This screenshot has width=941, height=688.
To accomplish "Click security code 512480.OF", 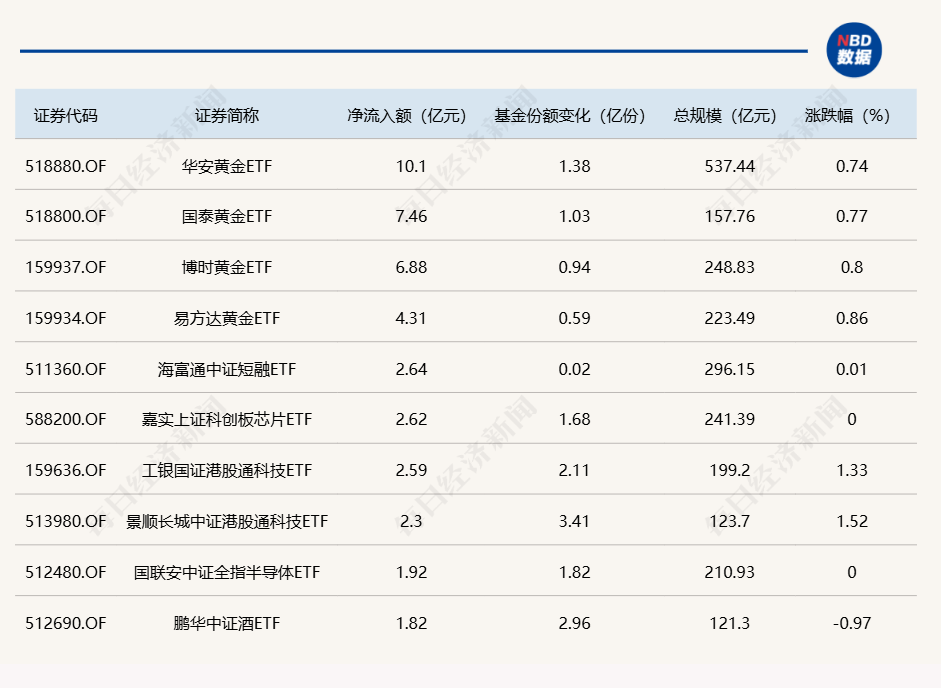I will pyautogui.click(x=65, y=573).
